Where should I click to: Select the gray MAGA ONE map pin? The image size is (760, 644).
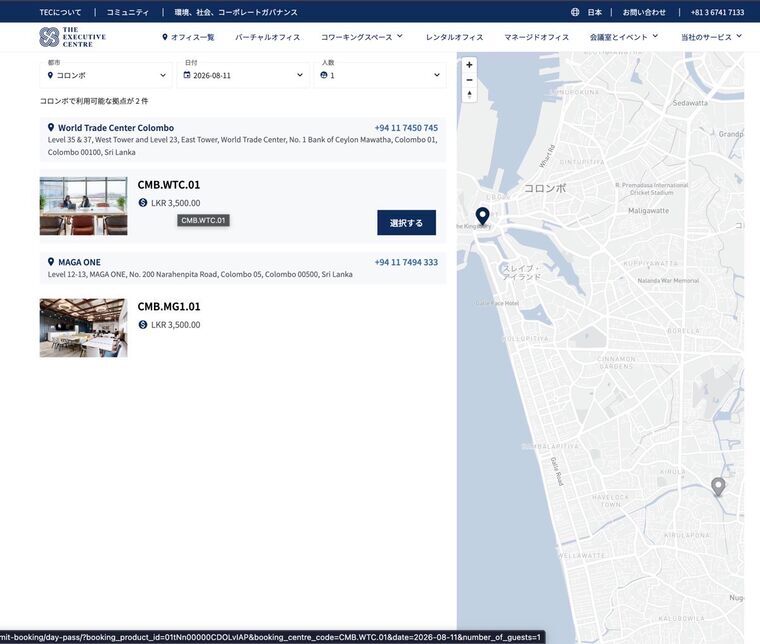(718, 487)
